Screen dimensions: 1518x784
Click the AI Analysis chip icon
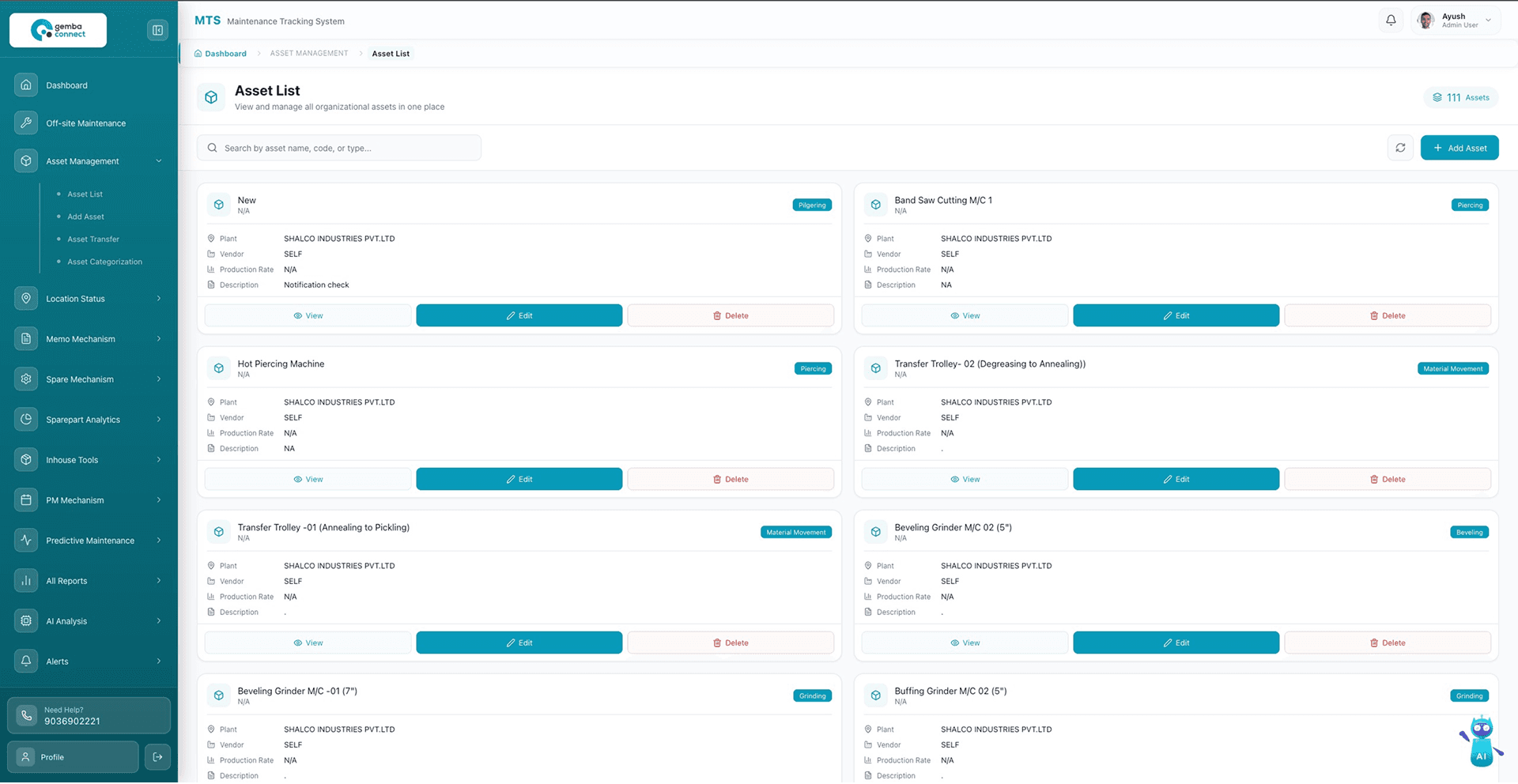pos(26,620)
